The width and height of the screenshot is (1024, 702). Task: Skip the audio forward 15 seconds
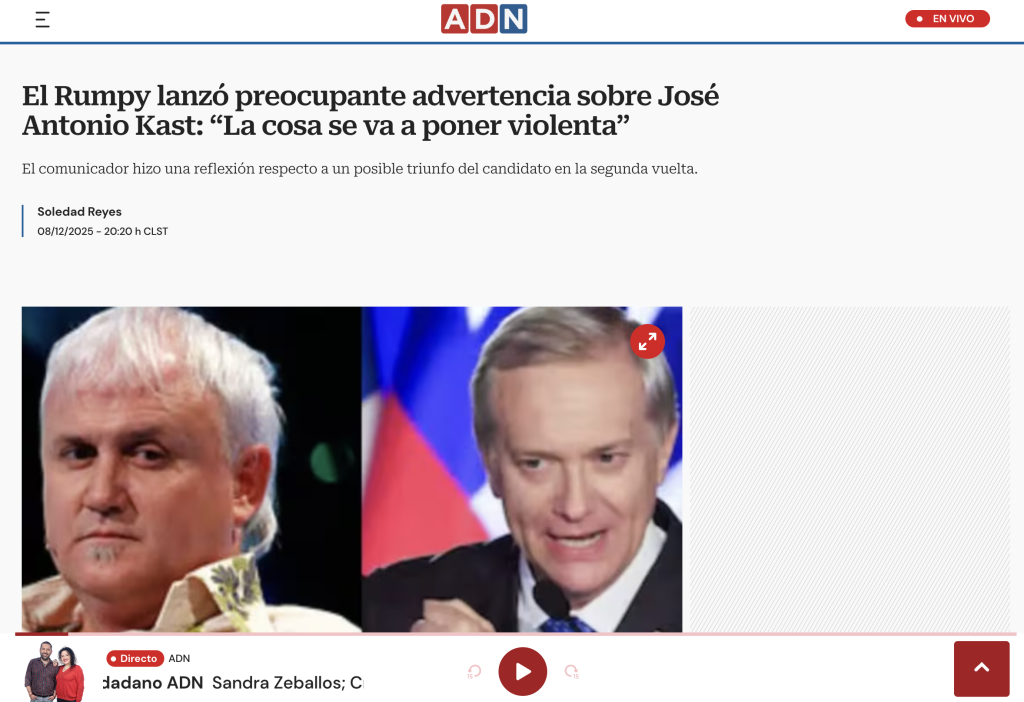571,671
